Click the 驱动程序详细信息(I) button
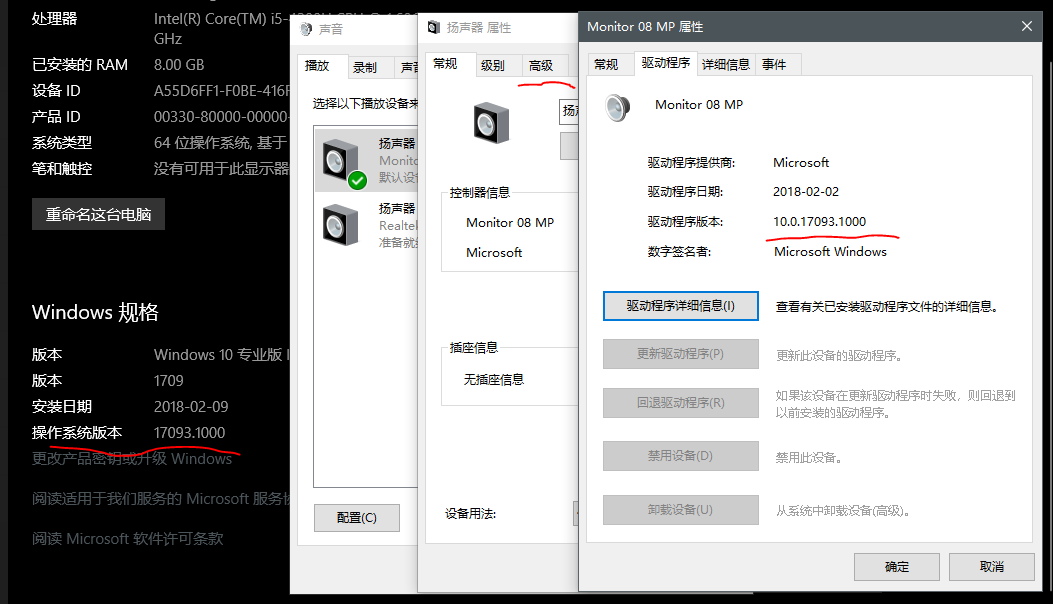This screenshot has width=1053, height=604. coord(680,306)
